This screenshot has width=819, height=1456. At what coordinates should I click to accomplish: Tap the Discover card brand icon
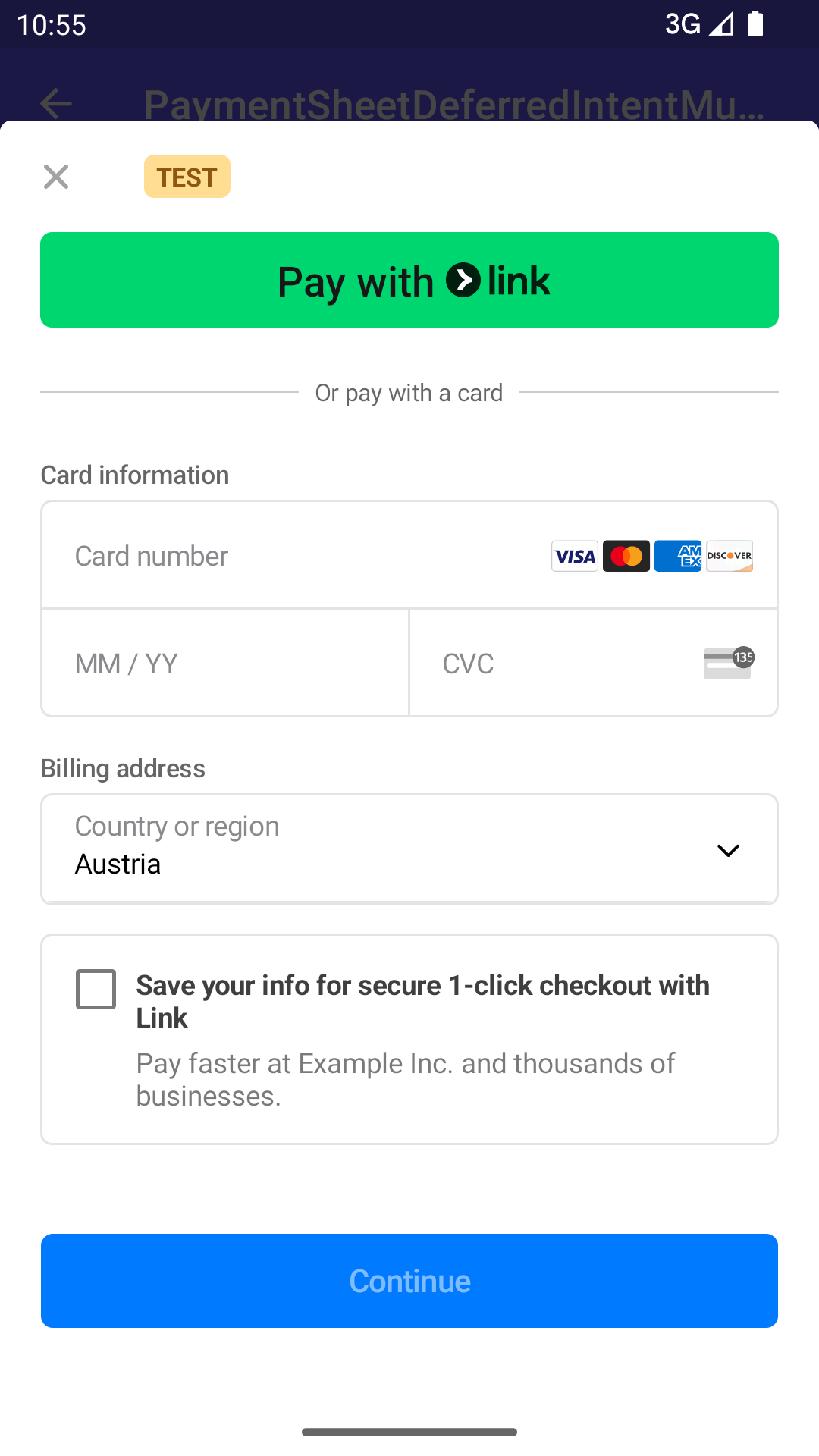point(730,556)
